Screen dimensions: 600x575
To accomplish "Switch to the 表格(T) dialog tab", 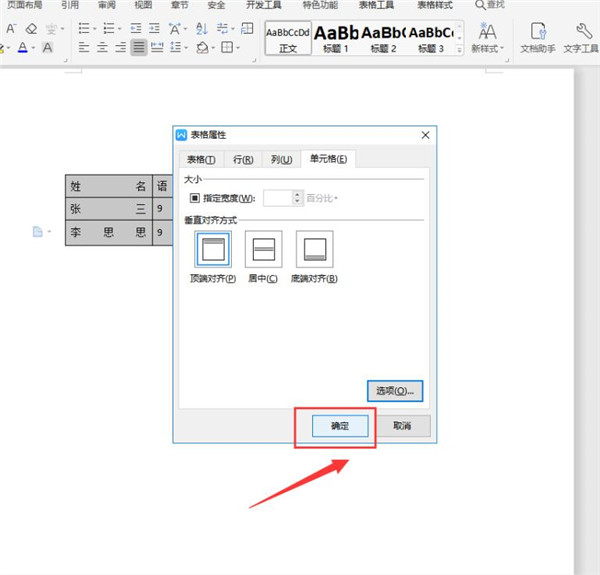I will tap(201, 159).
